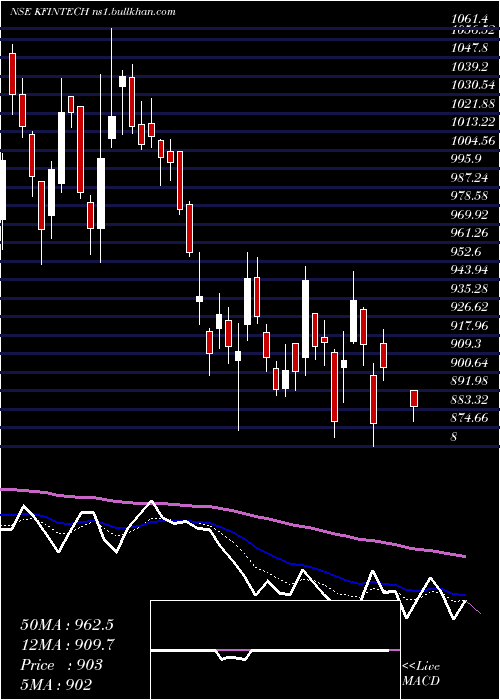Click the 995.9 price level label

[x=468, y=159]
